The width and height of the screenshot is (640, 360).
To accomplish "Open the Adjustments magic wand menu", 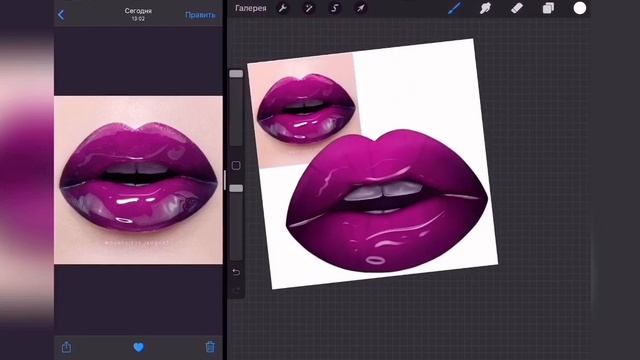I will (x=309, y=8).
